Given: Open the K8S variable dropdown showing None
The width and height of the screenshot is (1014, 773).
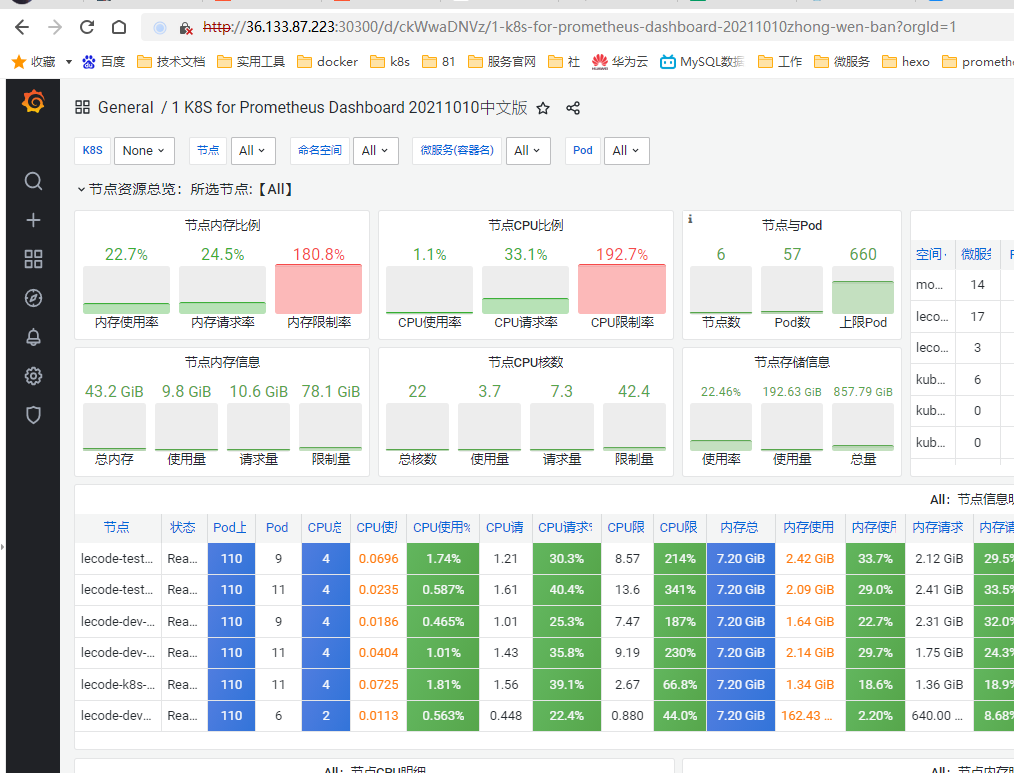Looking at the screenshot, I should click(x=144, y=151).
